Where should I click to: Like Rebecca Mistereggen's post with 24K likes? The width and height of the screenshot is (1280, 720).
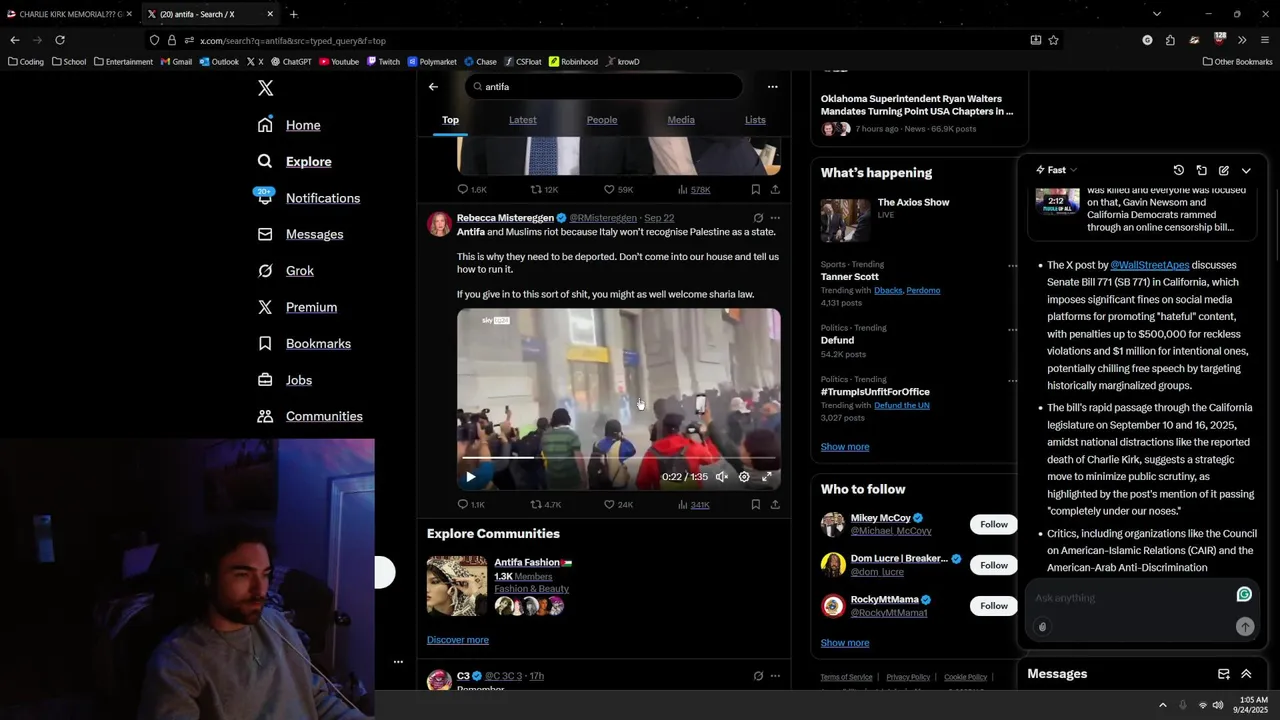point(618,505)
